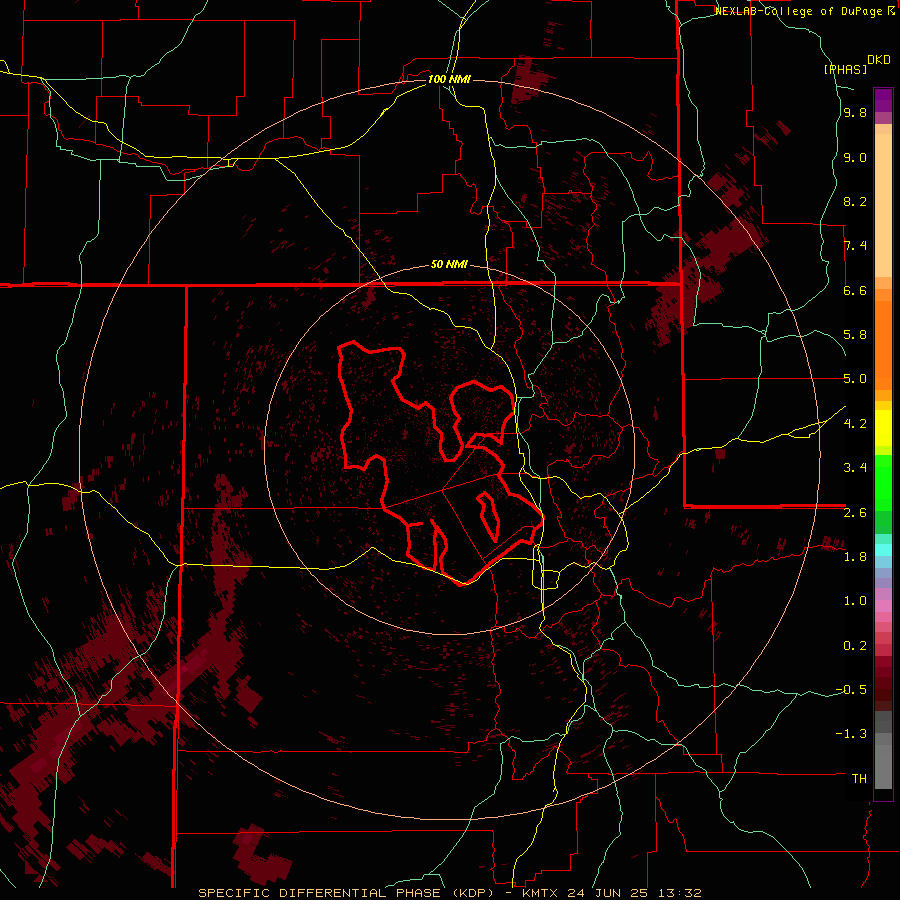The height and width of the screenshot is (900, 900).
Task: Click the DKD product label
Action: pos(879,60)
